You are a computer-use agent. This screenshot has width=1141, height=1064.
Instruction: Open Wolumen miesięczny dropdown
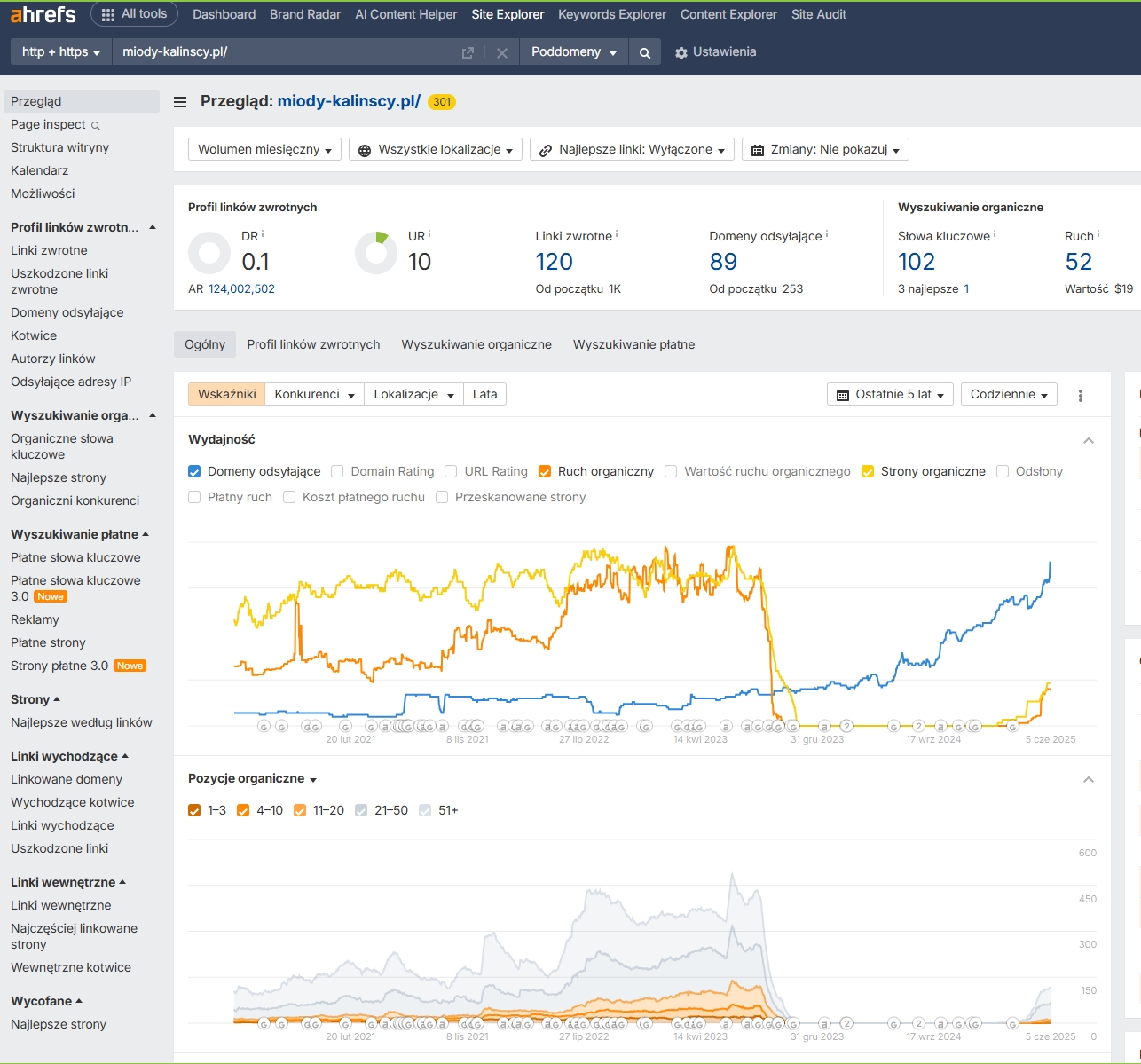(x=264, y=150)
